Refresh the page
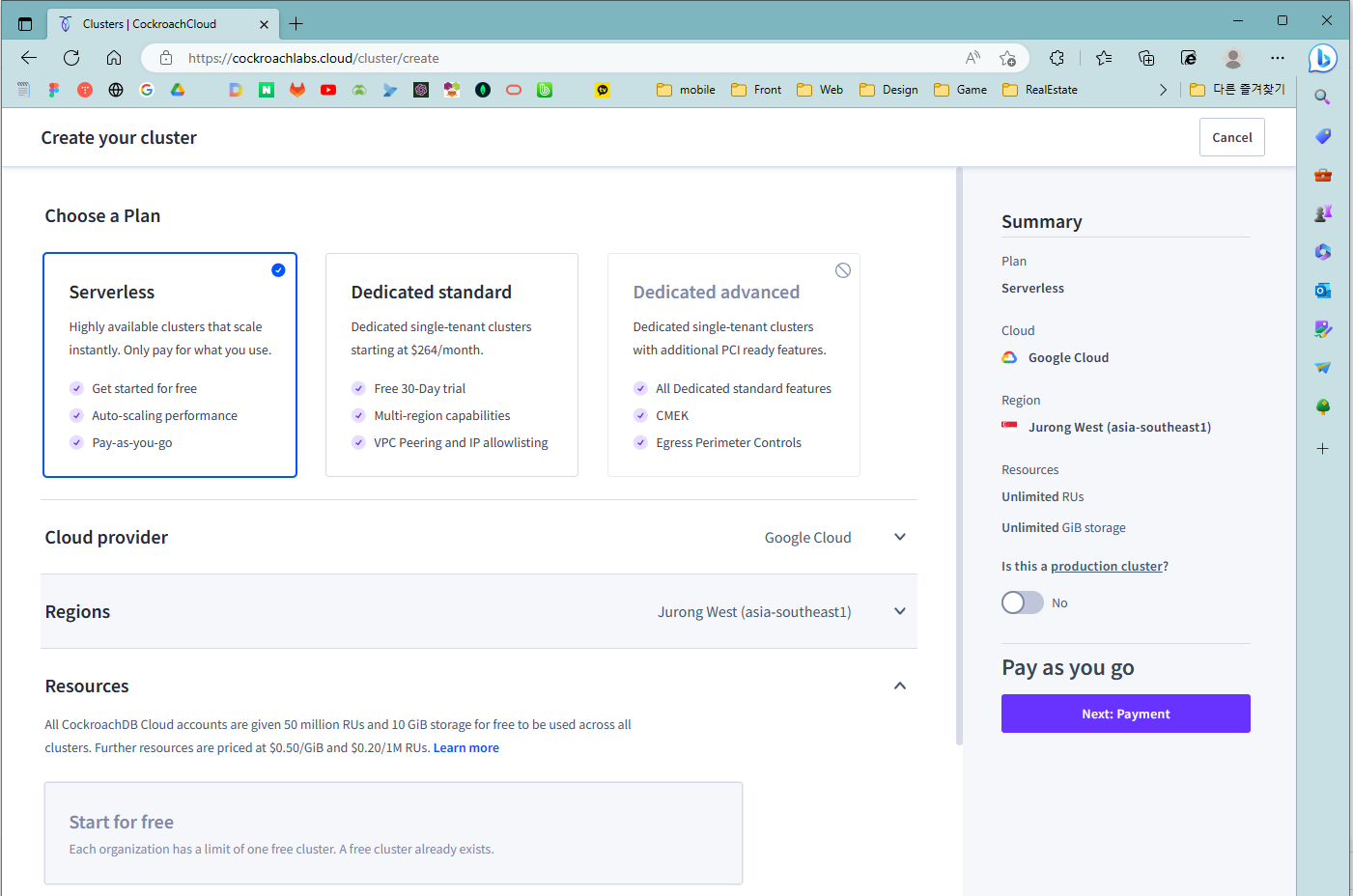This screenshot has width=1353, height=896. [71, 58]
